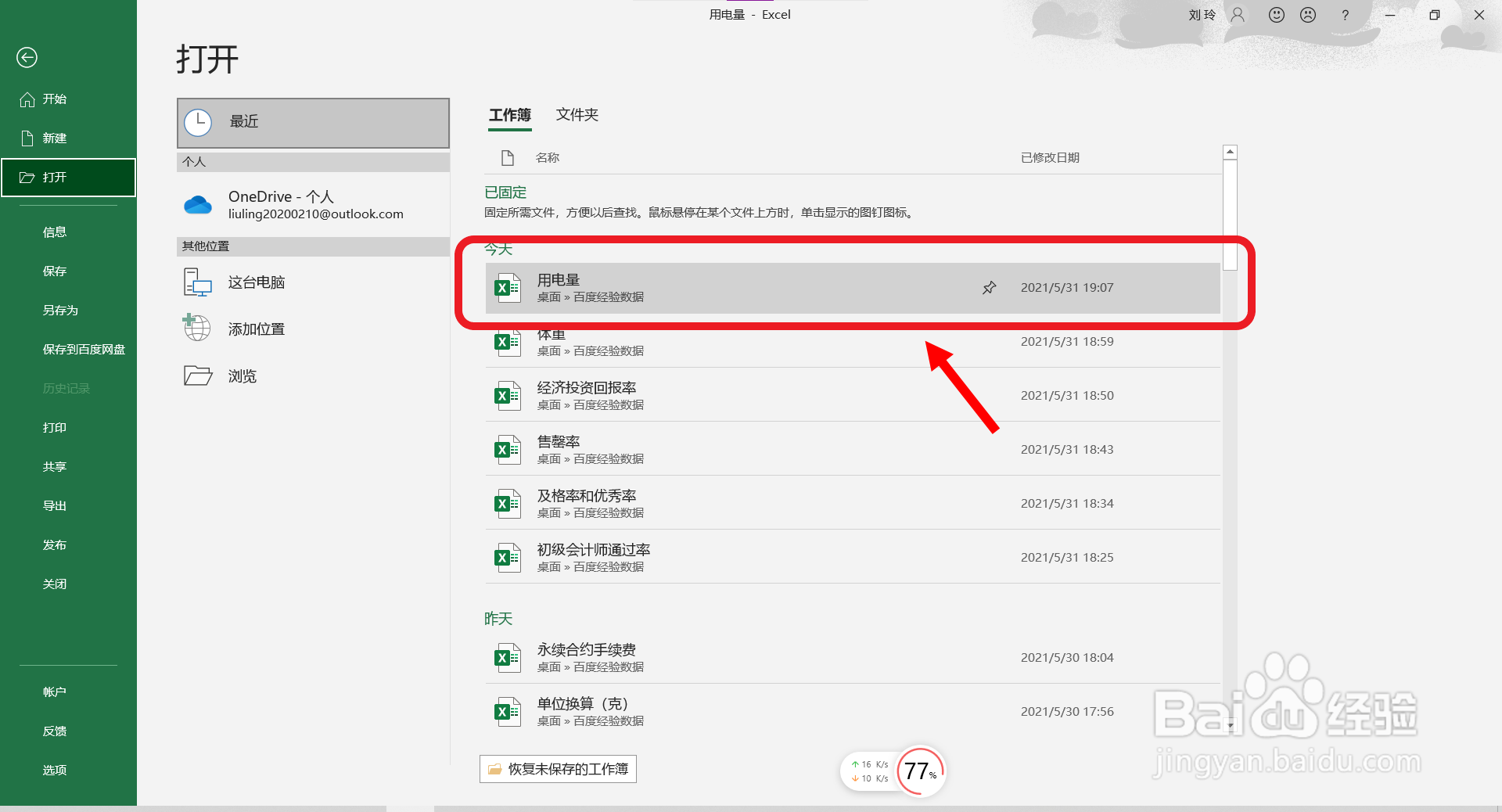Open the 售罄率 workbook
Viewport: 1502px width, 812px height.
(853, 450)
